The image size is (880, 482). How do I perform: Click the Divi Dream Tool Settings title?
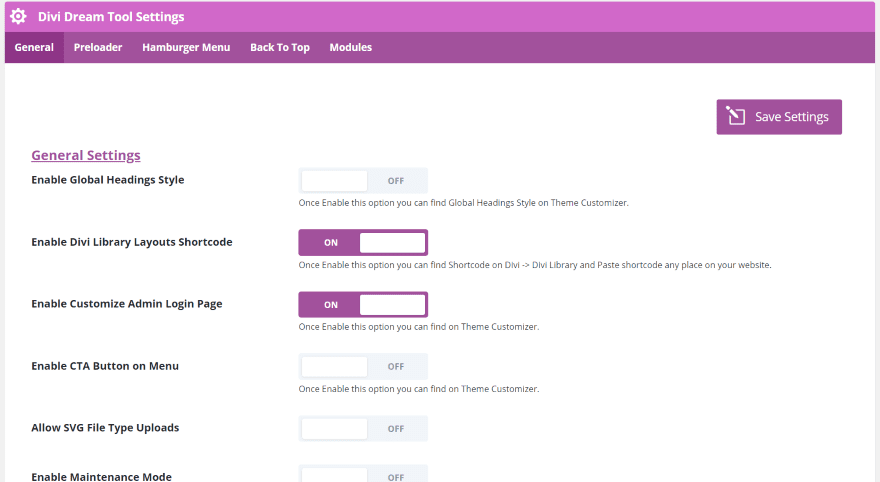pos(111,17)
